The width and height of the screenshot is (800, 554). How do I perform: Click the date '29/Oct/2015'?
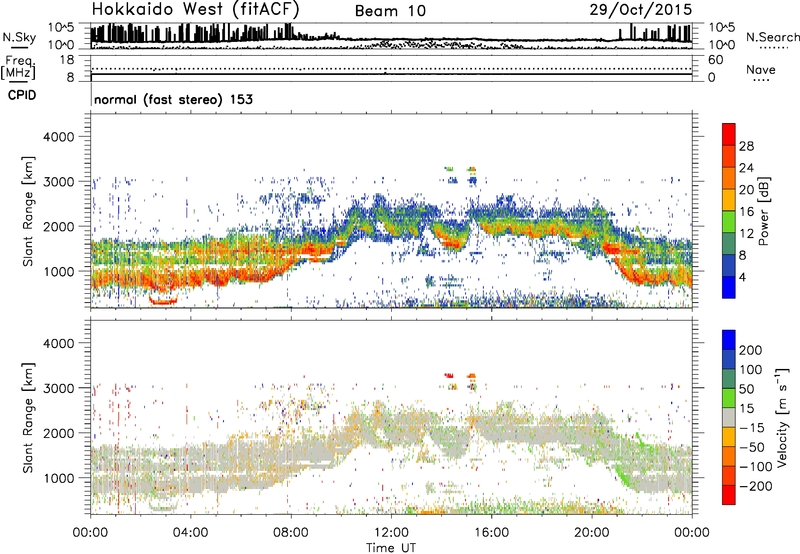tap(641, 10)
